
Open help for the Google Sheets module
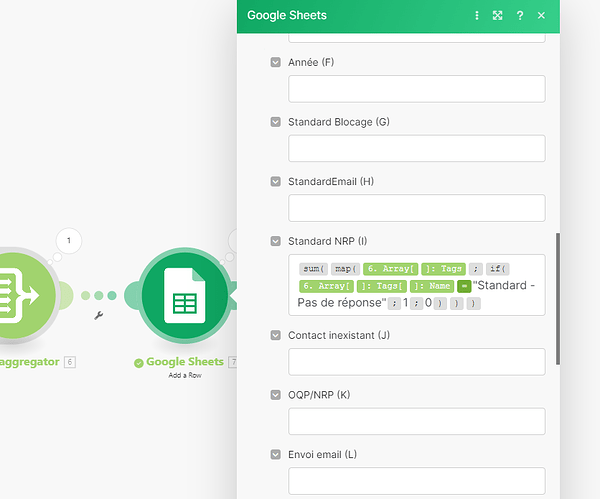520,15
